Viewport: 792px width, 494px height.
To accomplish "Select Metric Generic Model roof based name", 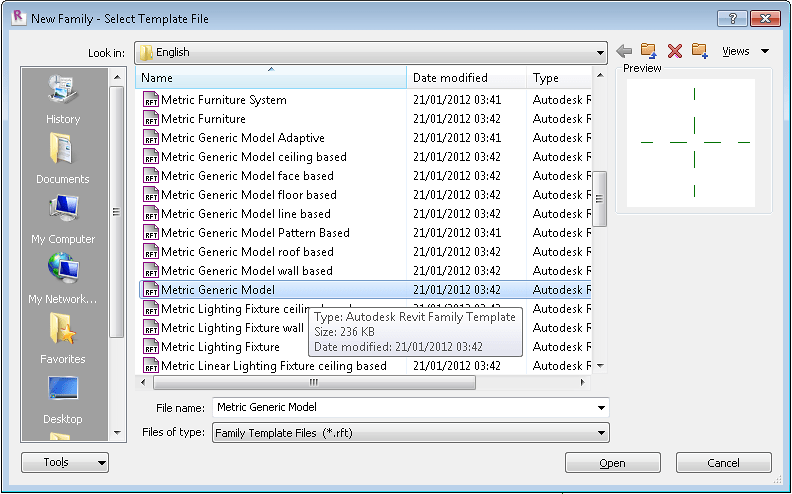I will pyautogui.click(x=248, y=252).
